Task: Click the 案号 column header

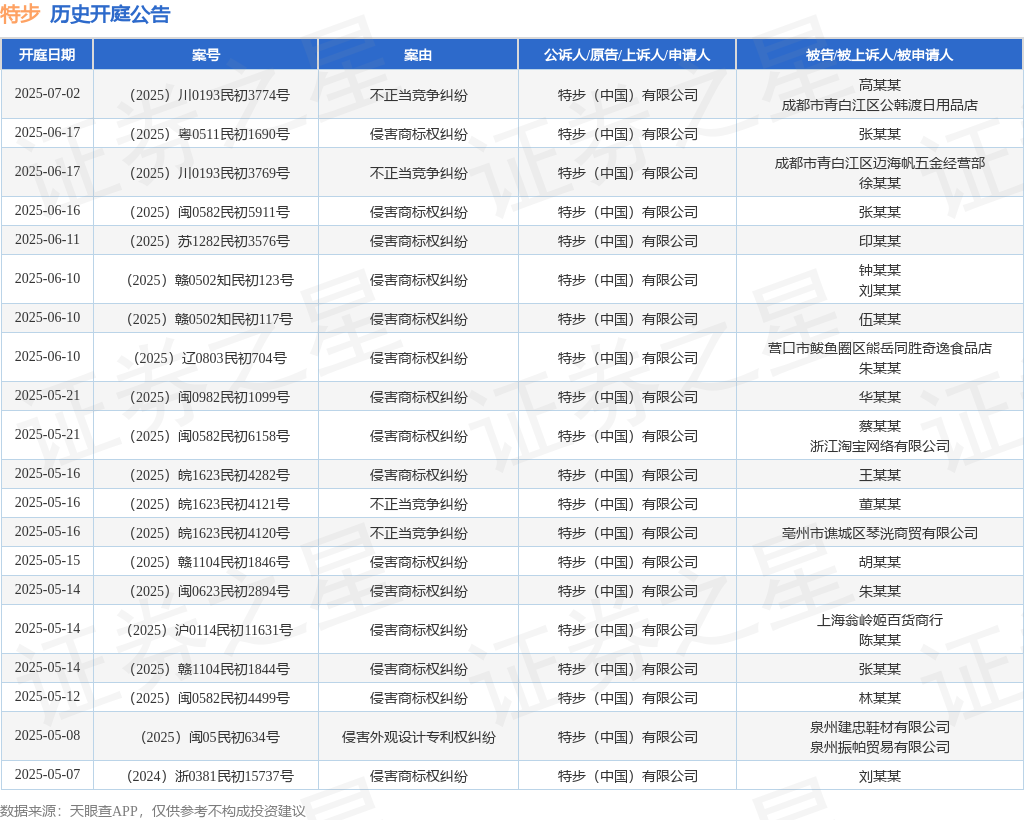Action: pos(206,55)
